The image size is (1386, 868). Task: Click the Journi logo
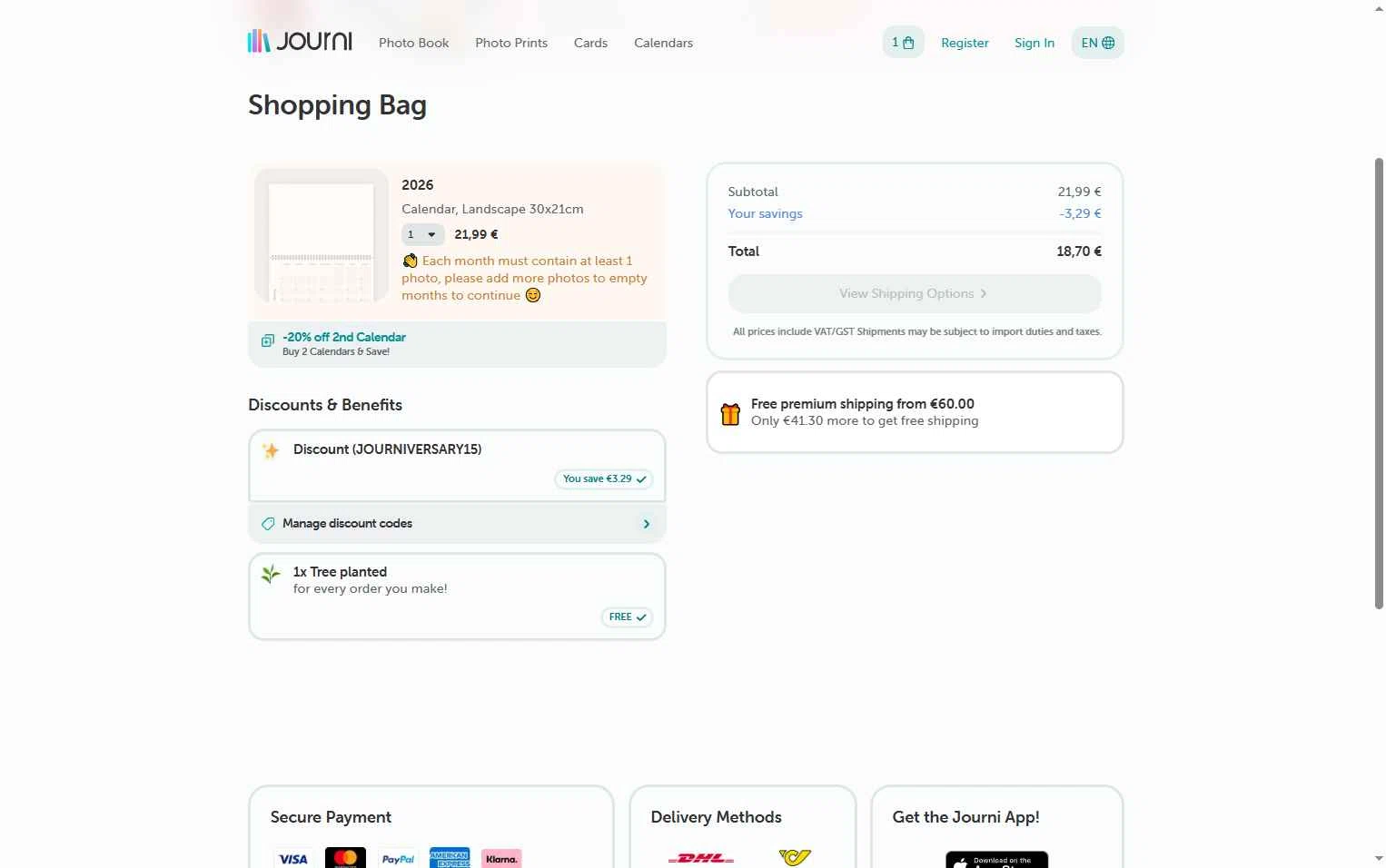[300, 41]
